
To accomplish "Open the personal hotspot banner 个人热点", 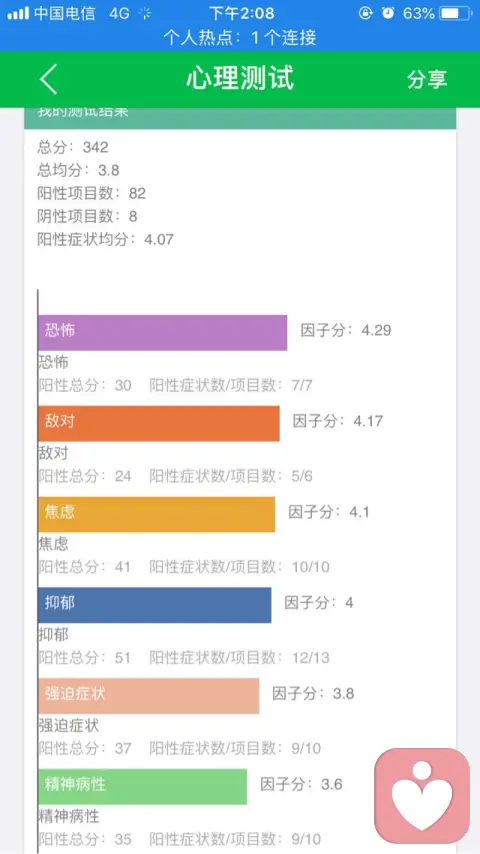I will pyautogui.click(x=240, y=38).
